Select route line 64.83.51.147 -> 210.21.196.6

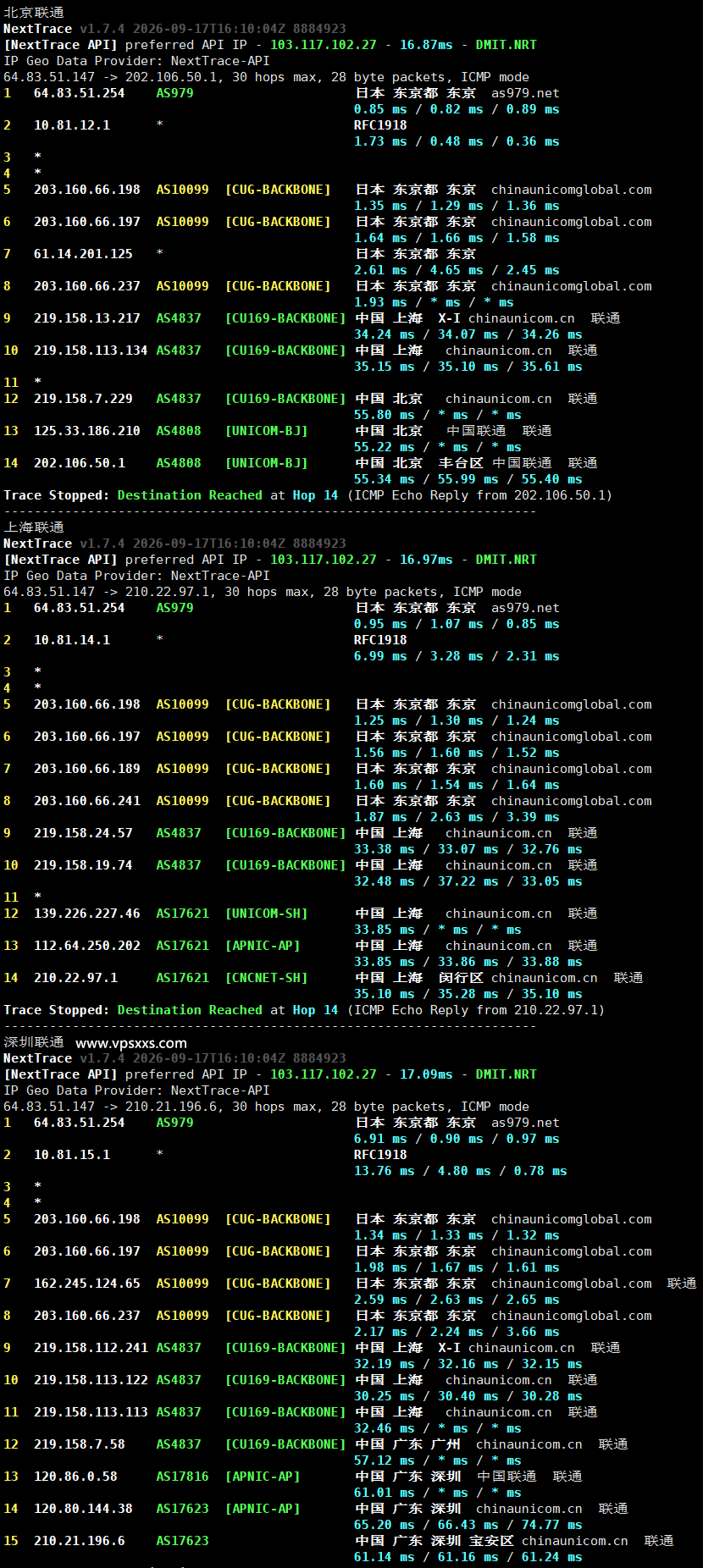tap(266, 1107)
